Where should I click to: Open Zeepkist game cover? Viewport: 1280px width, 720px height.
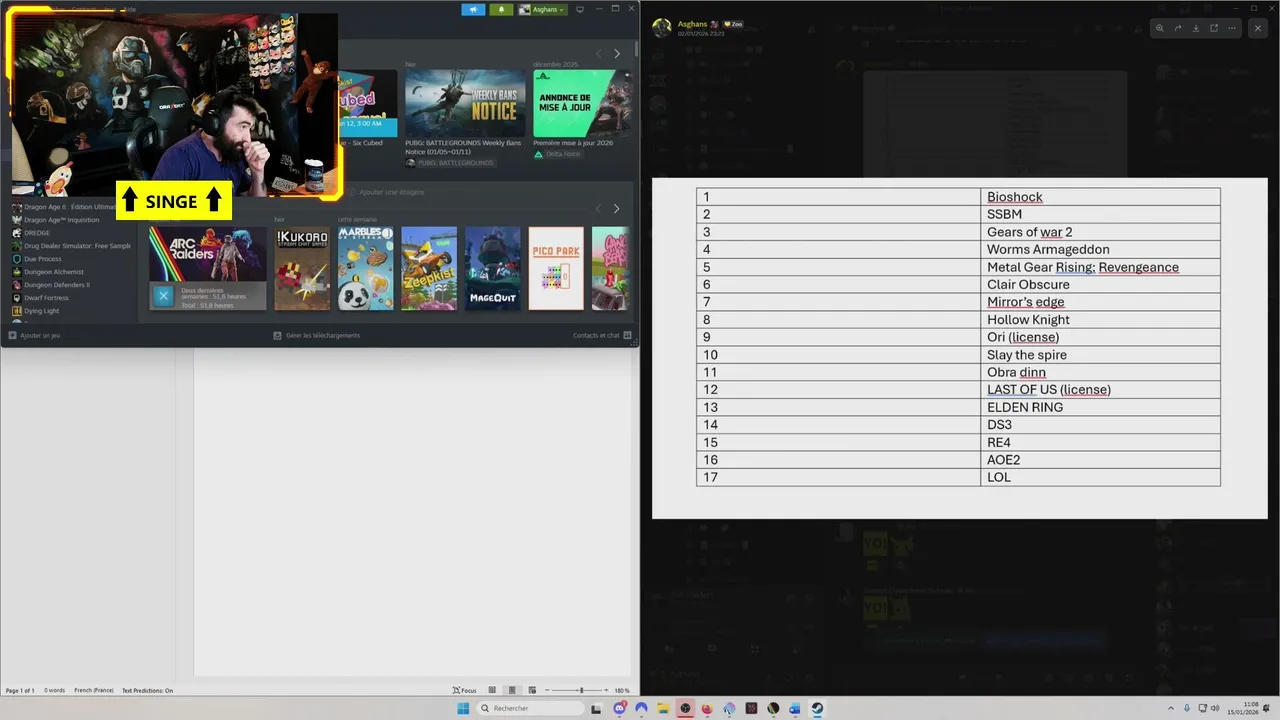(429, 268)
